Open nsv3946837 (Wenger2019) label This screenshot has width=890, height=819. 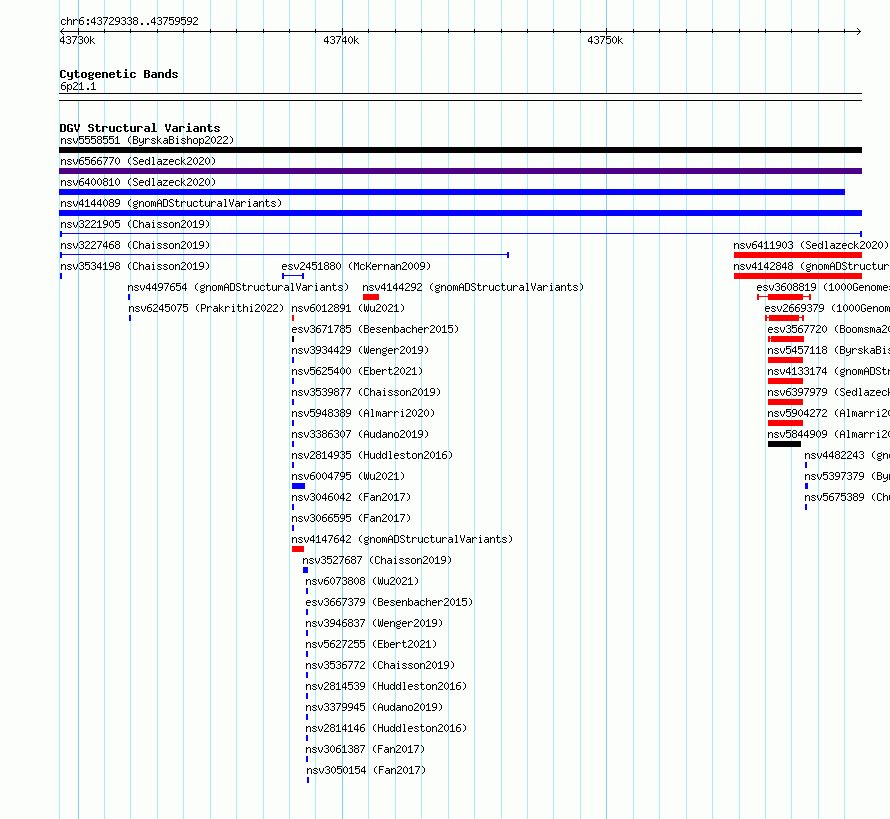tap(374, 623)
